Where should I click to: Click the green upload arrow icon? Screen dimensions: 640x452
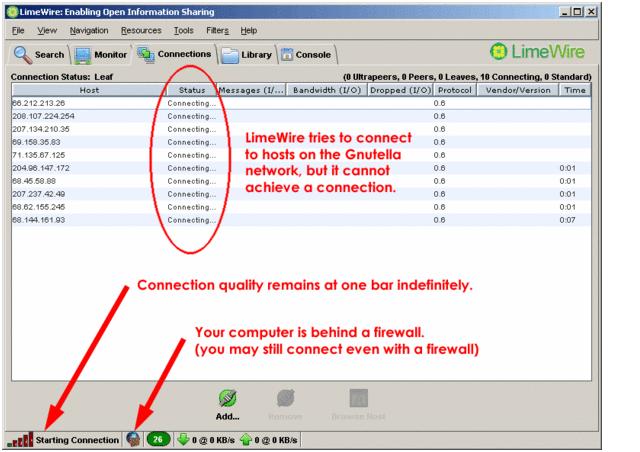tap(246, 439)
